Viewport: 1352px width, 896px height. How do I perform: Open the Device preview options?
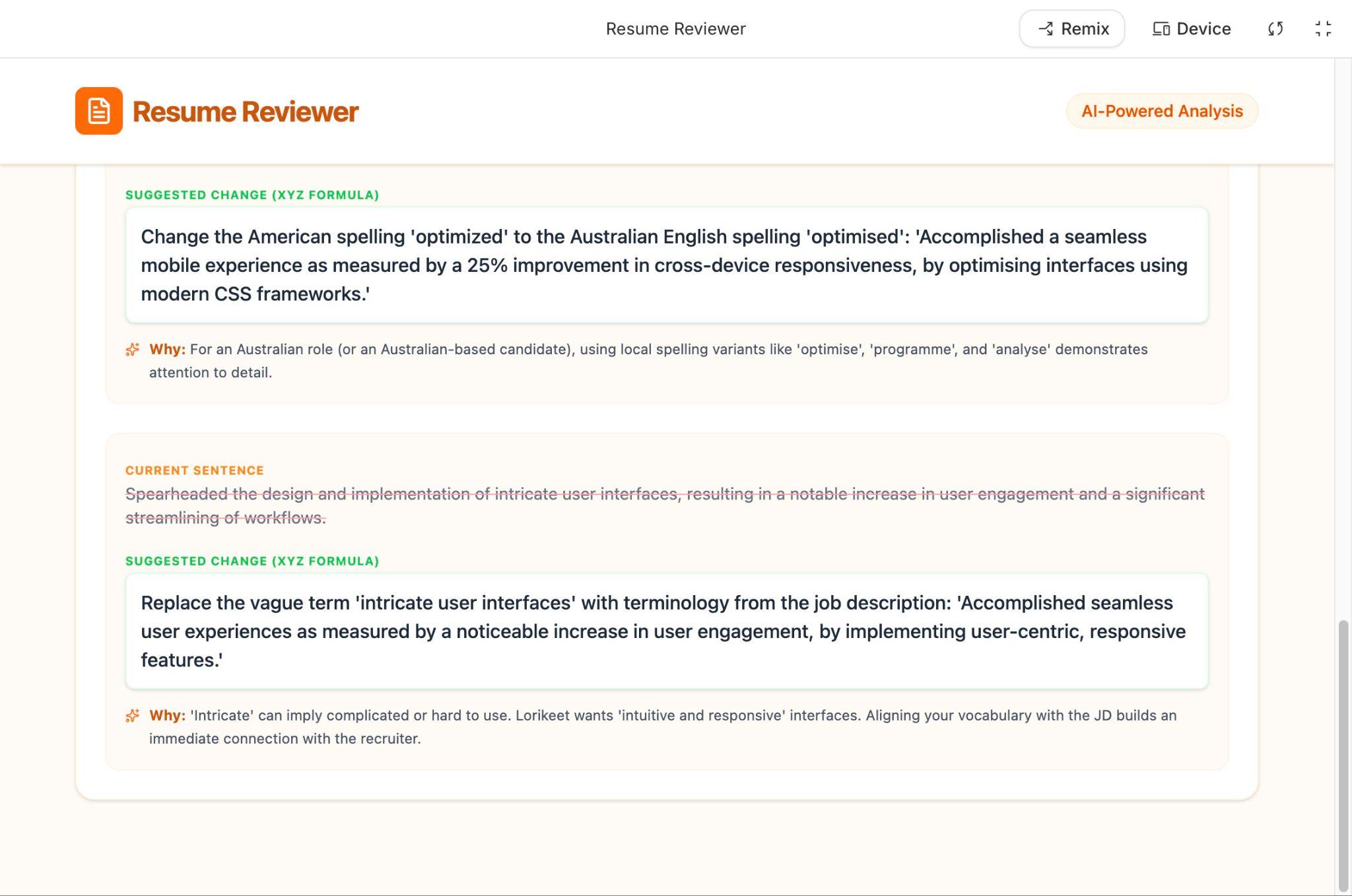(x=1192, y=29)
